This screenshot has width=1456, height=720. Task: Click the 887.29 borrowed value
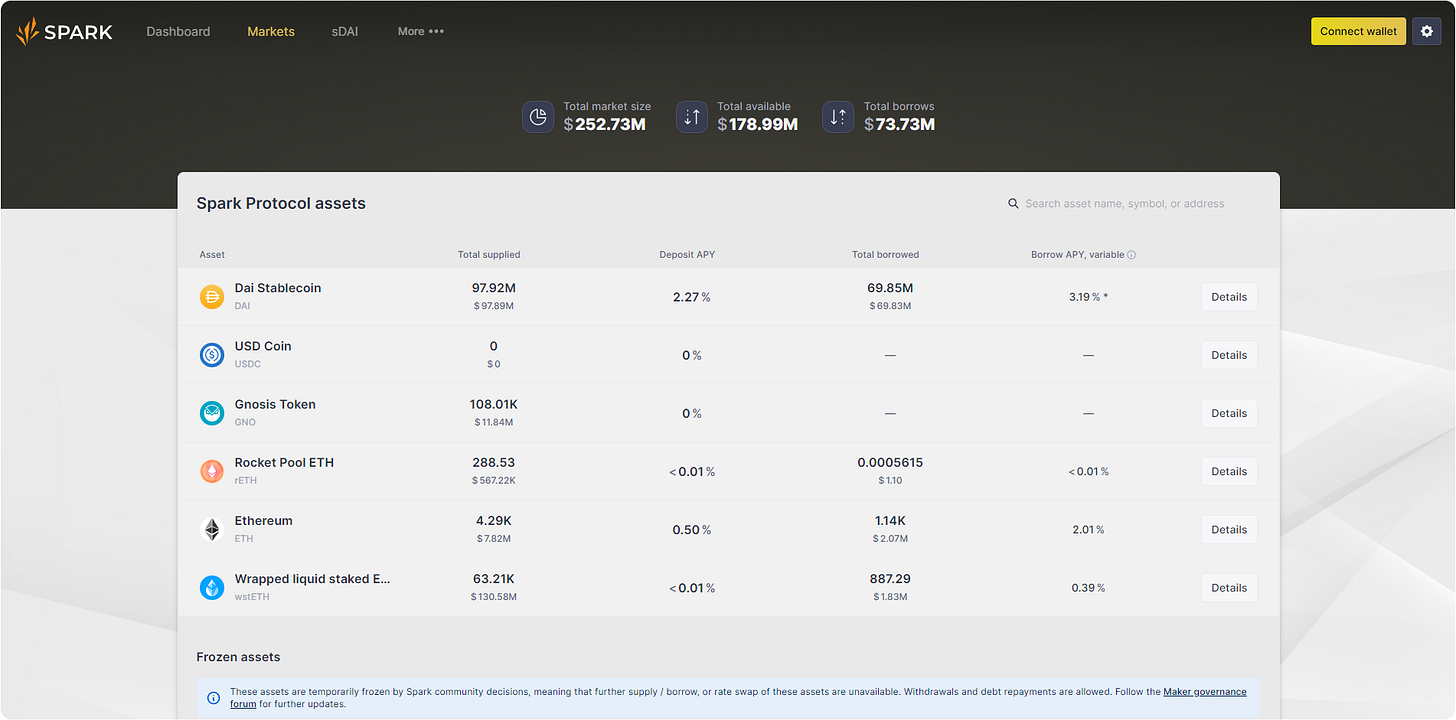pos(890,578)
